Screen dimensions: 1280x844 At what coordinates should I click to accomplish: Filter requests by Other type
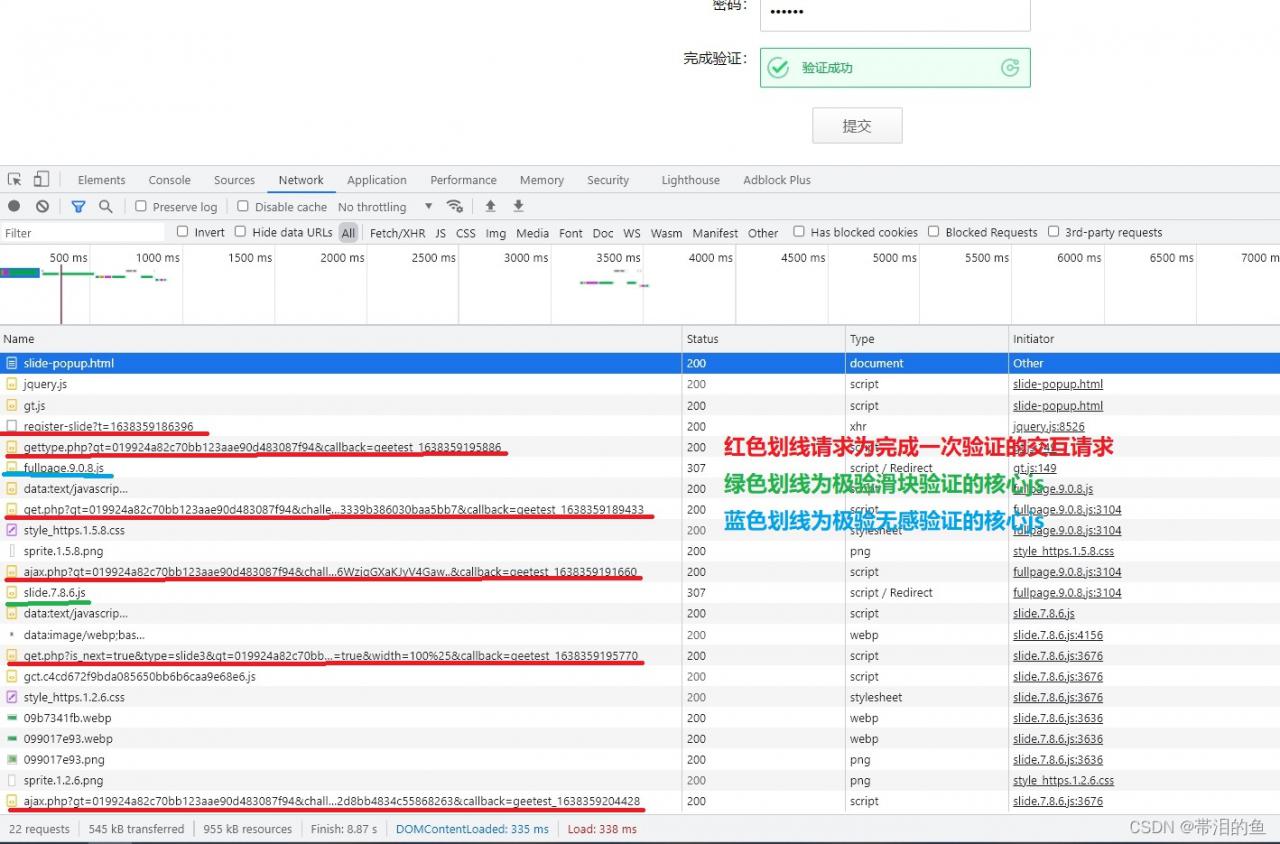click(x=763, y=233)
